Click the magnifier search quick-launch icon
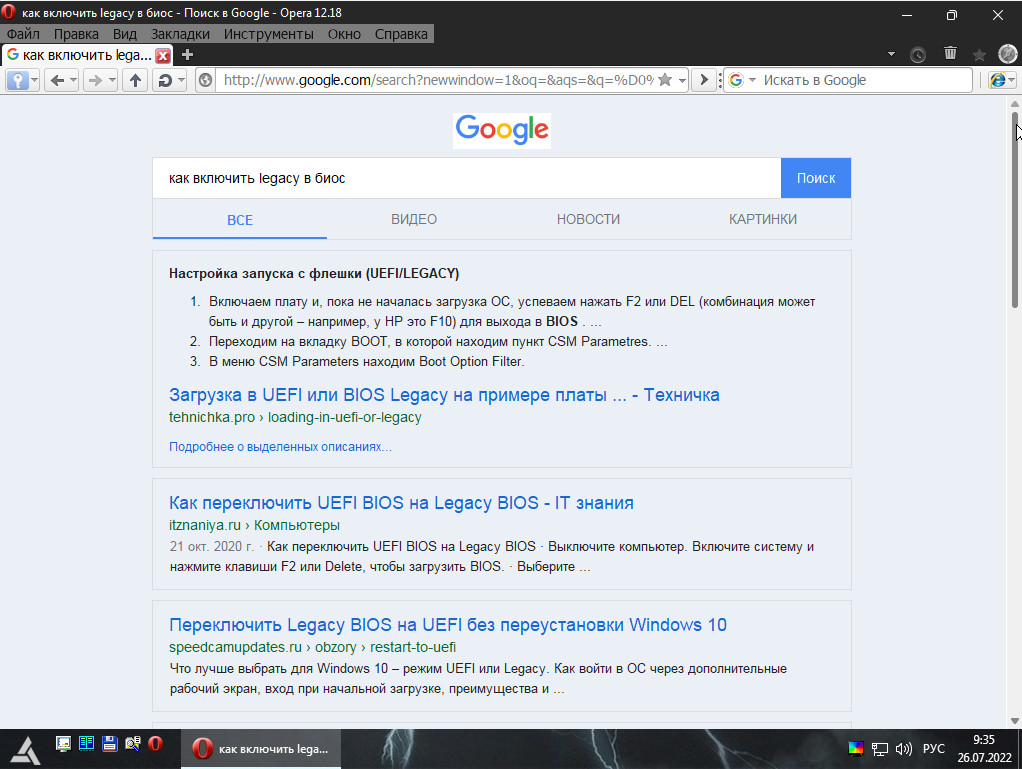1022x769 pixels. [132, 744]
